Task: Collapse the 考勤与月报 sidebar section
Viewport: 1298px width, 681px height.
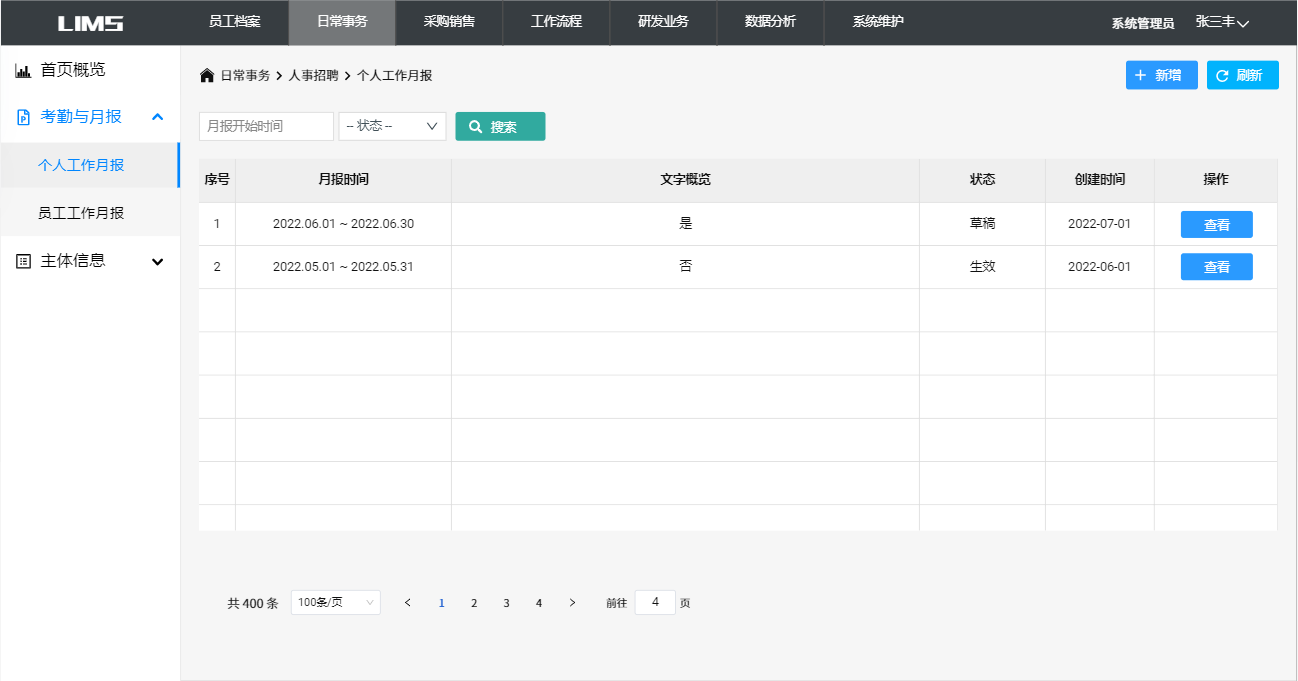Action: (x=157, y=117)
